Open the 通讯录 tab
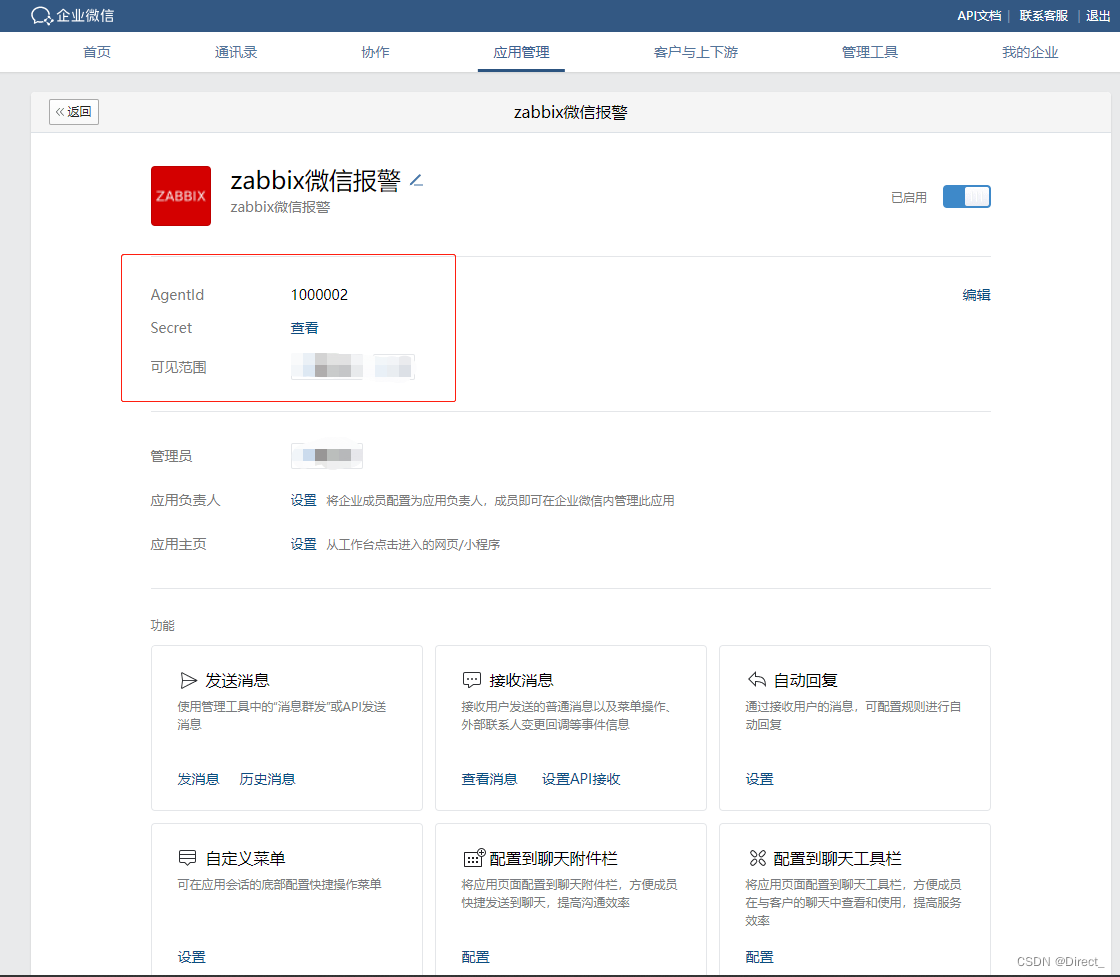 tap(236, 52)
